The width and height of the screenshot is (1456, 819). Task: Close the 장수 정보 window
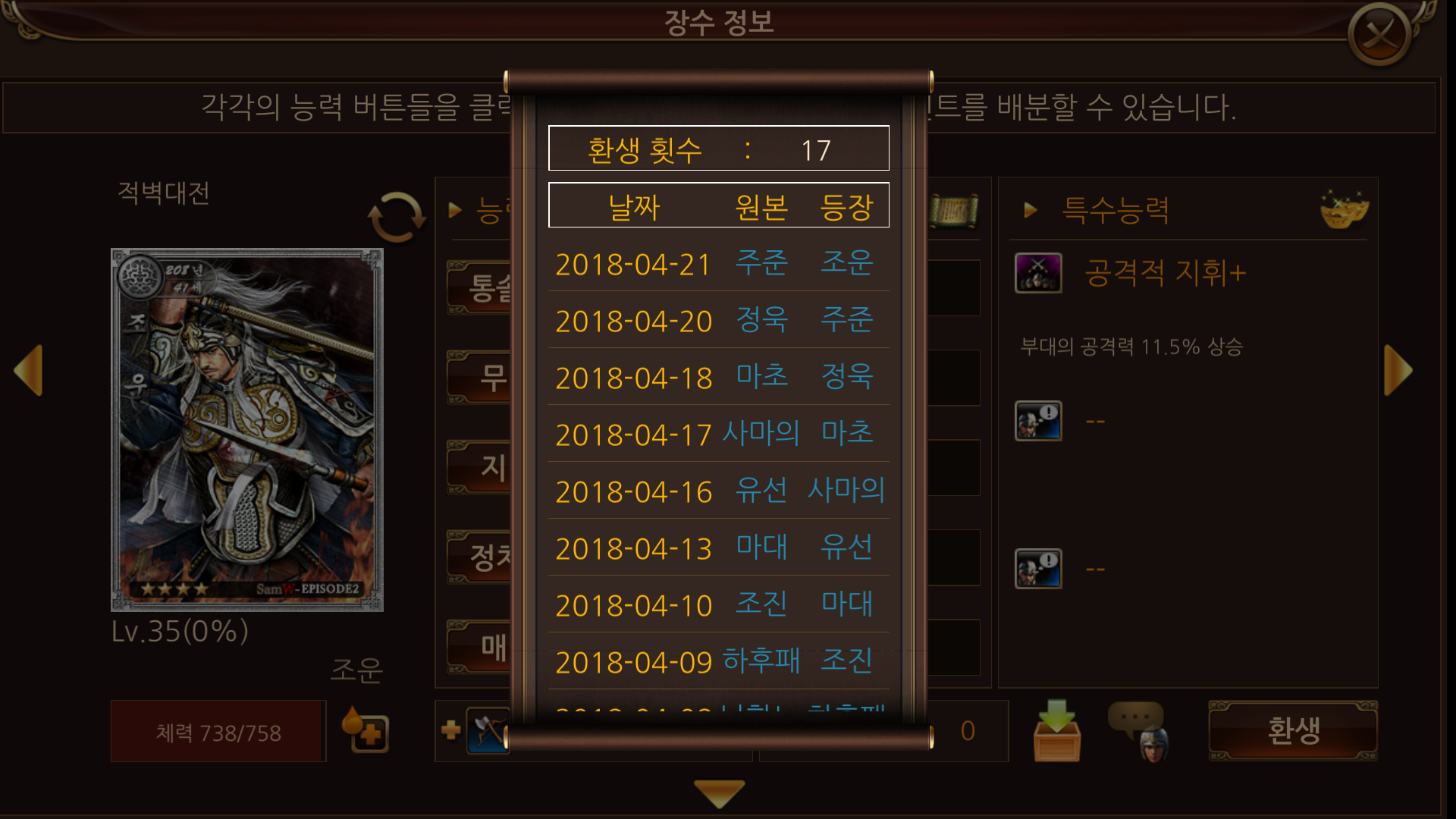click(1379, 34)
